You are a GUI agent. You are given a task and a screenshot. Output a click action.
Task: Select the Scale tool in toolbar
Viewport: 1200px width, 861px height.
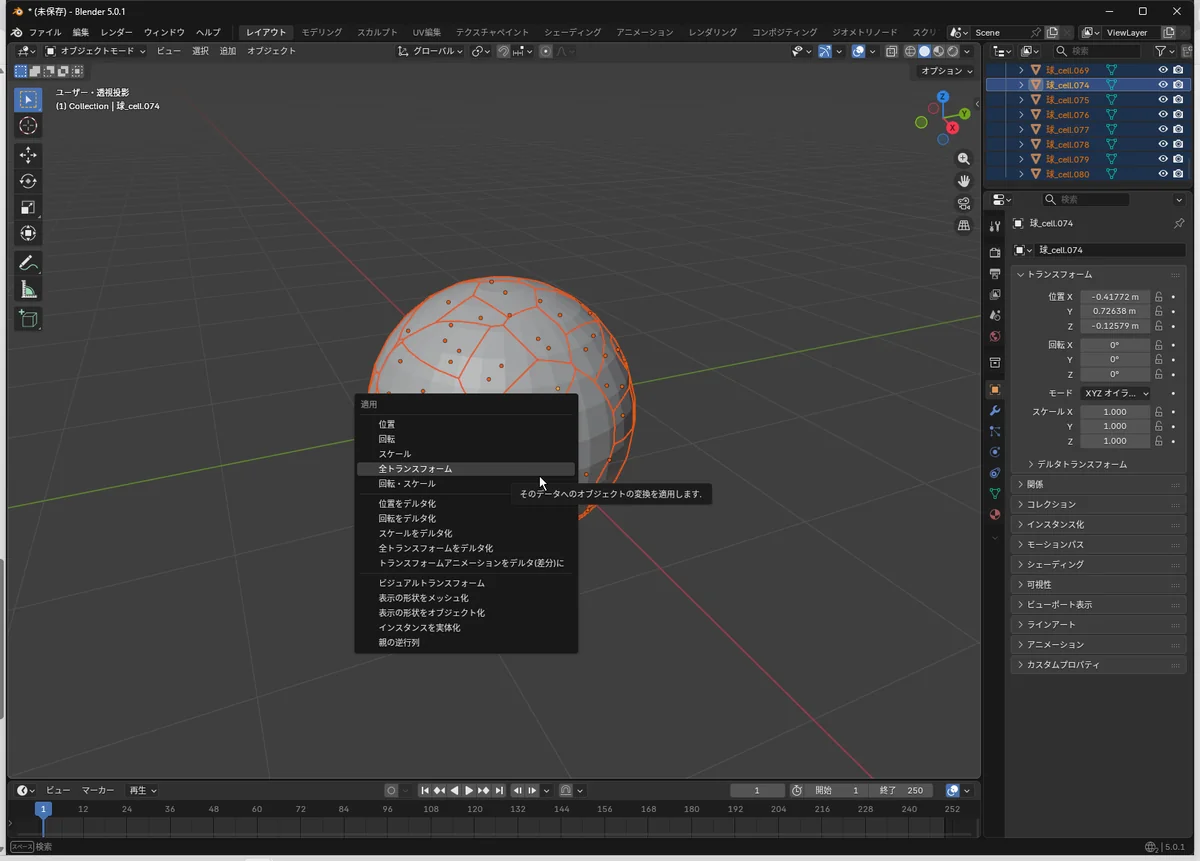28,207
